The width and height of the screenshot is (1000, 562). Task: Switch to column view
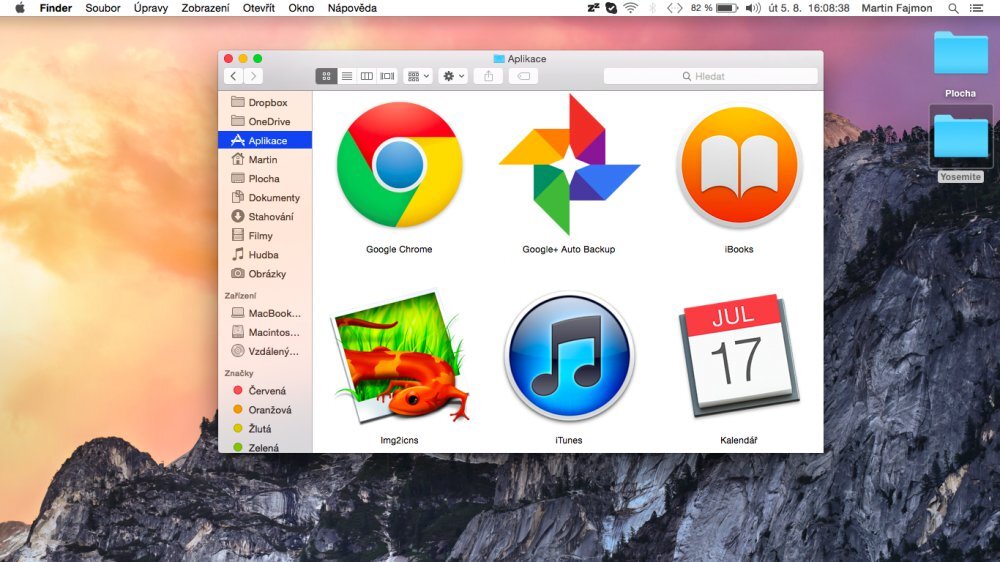pos(367,76)
